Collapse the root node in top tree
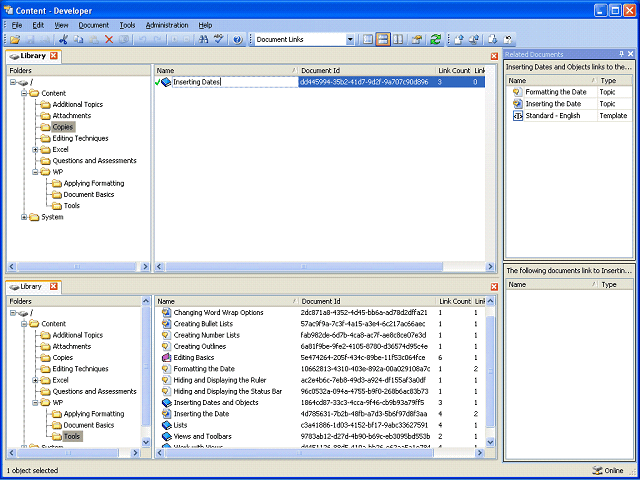This screenshot has height=480, width=640. pos(13,82)
